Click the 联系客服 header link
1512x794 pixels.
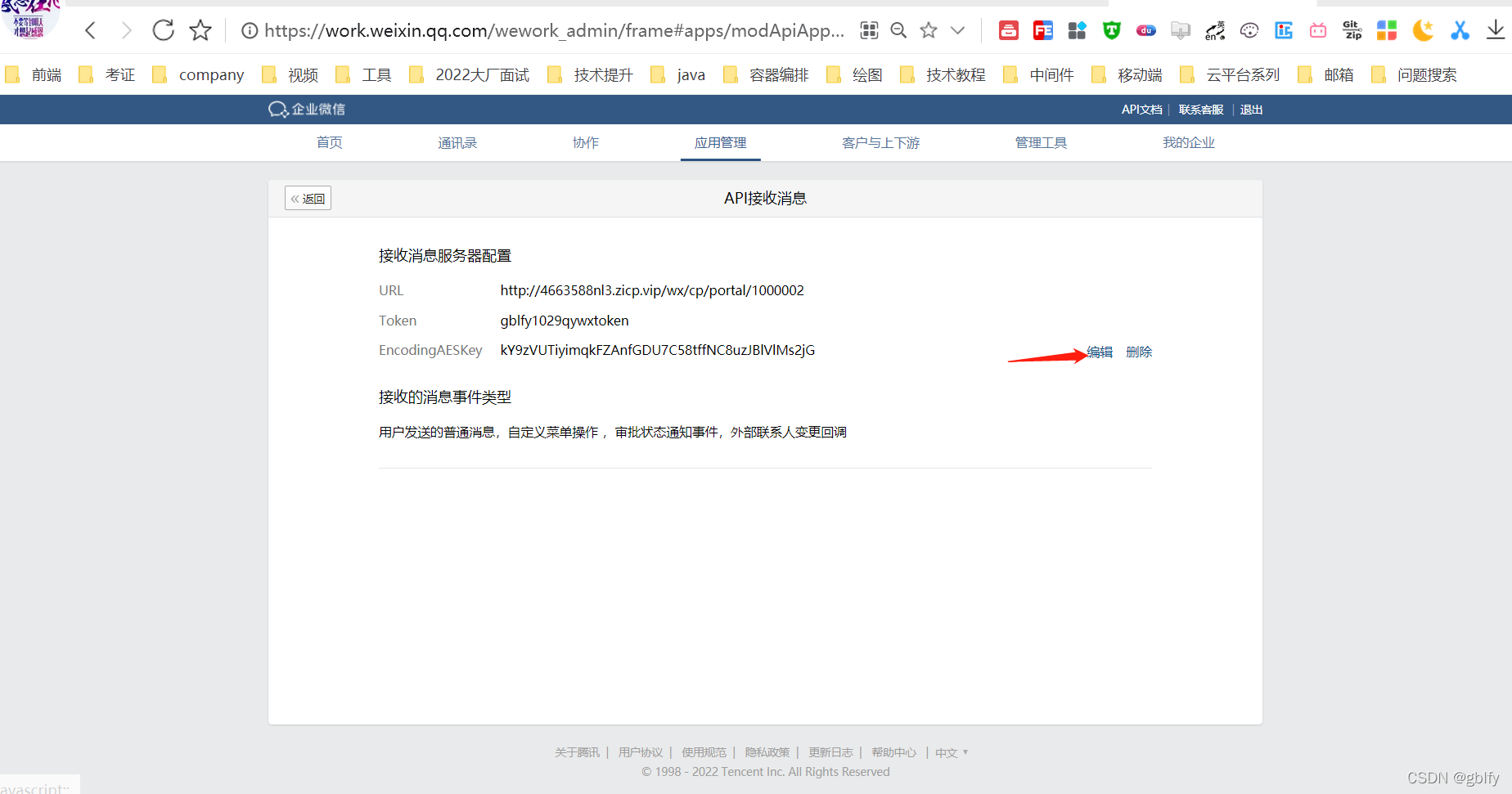click(1201, 110)
